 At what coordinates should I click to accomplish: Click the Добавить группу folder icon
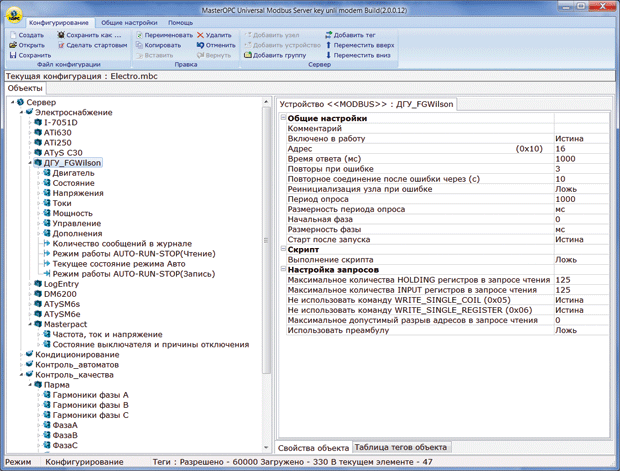[x=248, y=55]
